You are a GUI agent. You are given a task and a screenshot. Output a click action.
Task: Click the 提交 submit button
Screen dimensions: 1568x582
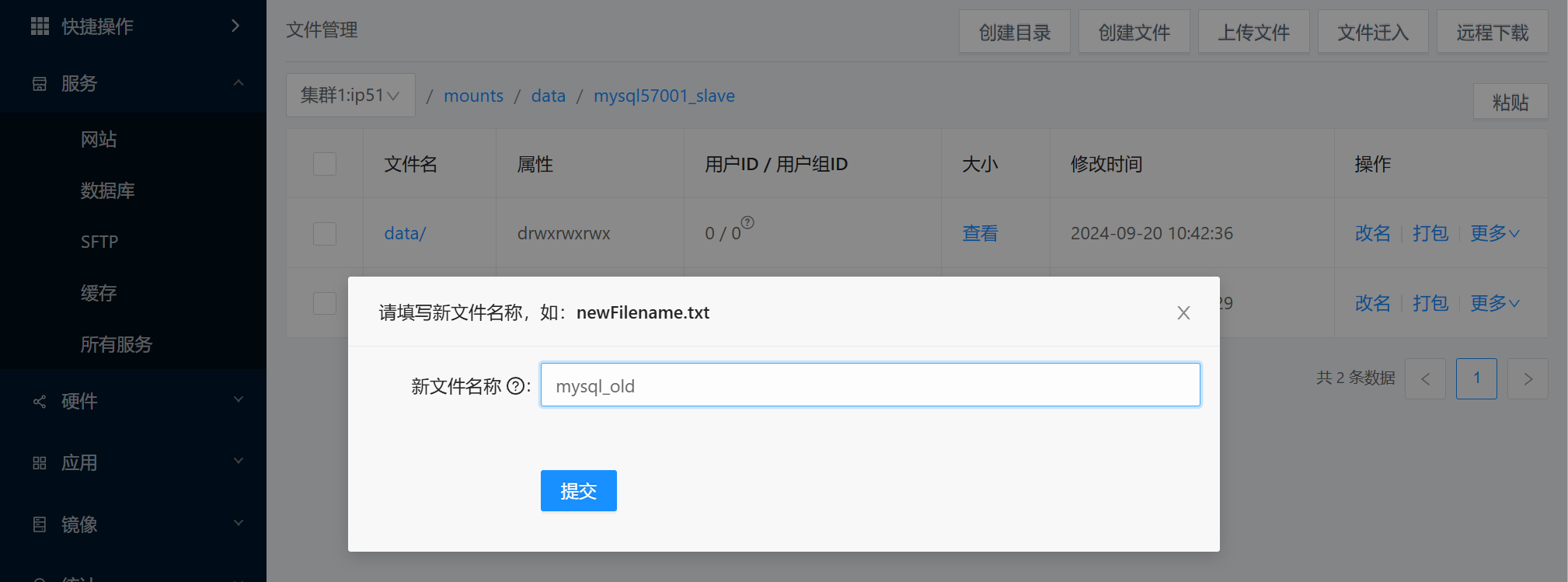(578, 491)
